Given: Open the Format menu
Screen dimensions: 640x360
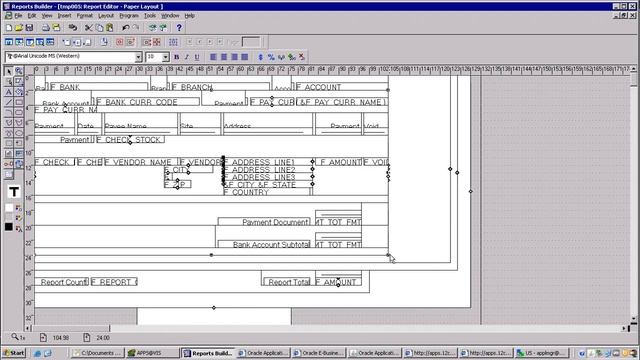Looking at the screenshot, I should pyautogui.click(x=84, y=16).
